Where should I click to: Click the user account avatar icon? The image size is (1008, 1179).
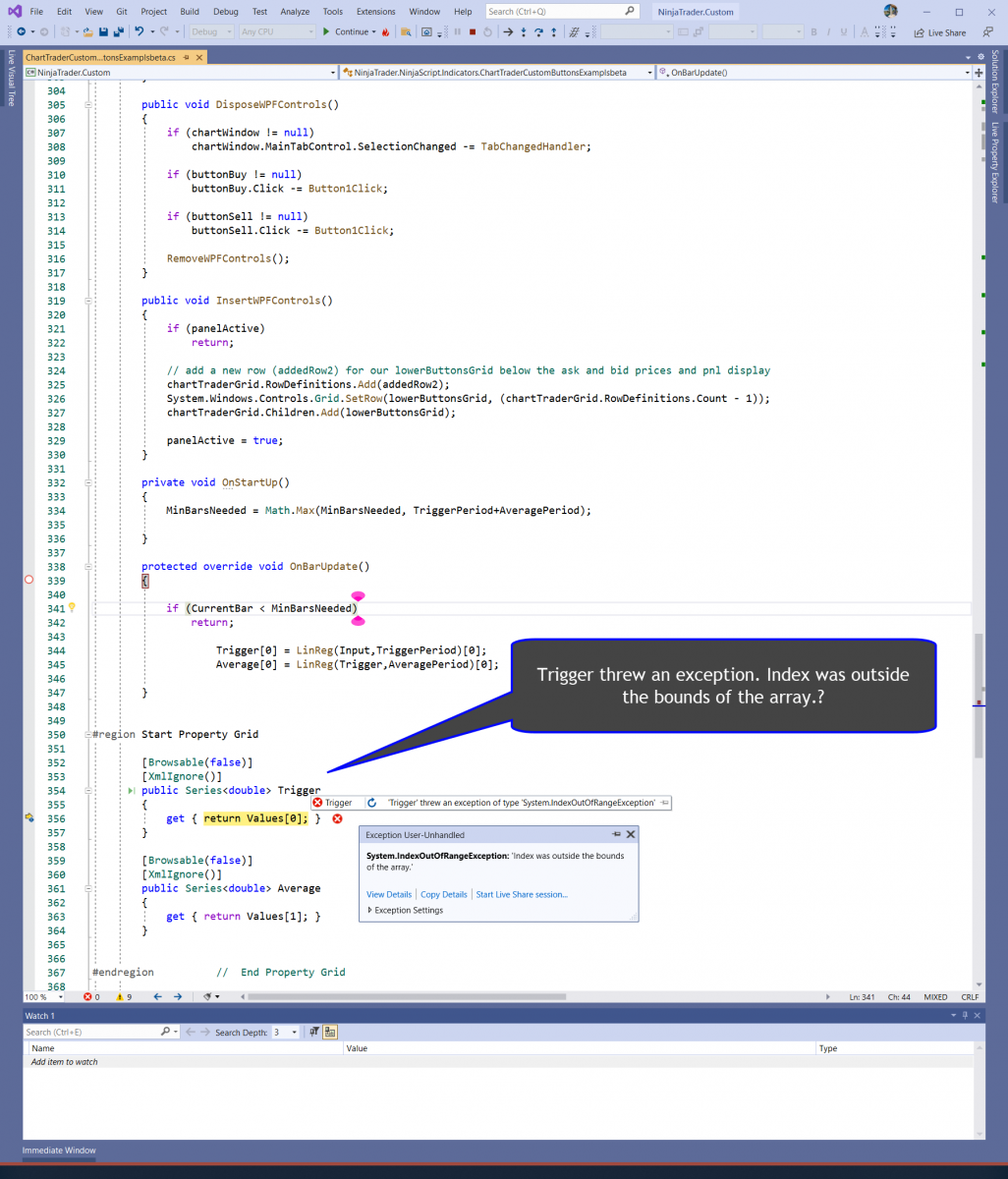890,12
